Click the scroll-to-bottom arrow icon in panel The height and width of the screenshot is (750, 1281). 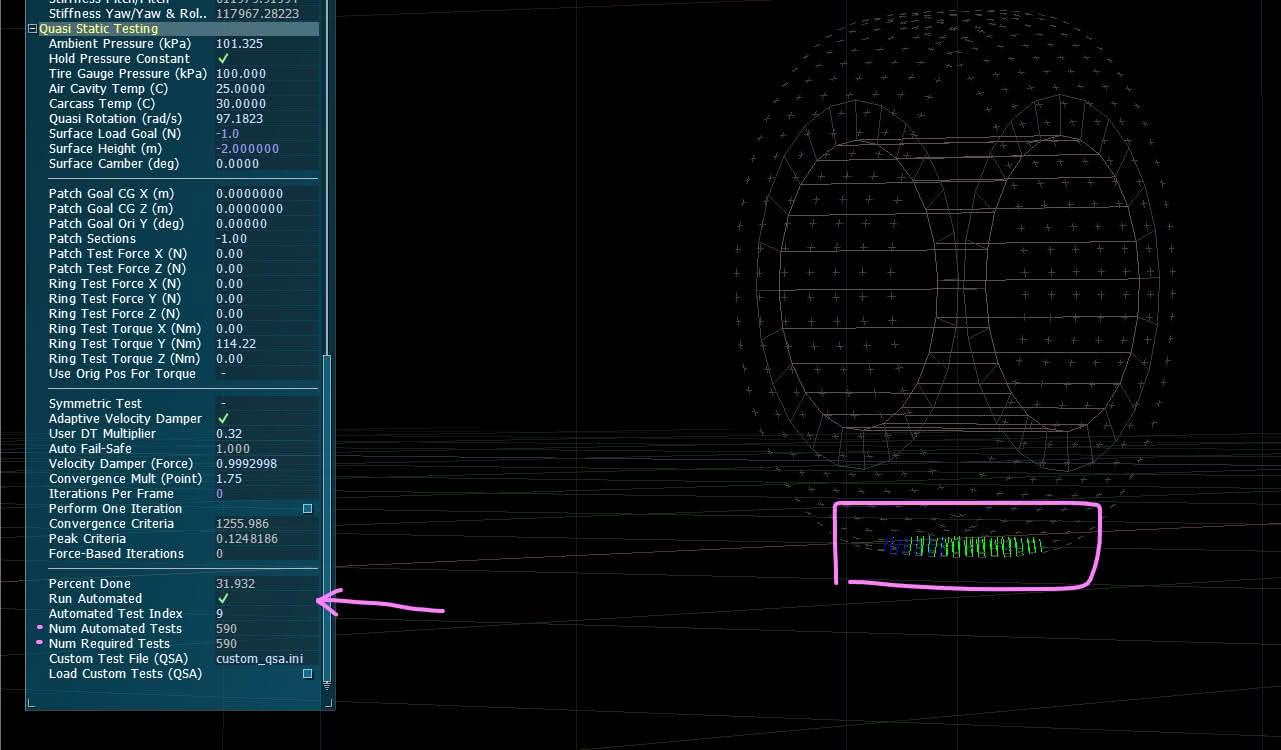(x=326, y=685)
